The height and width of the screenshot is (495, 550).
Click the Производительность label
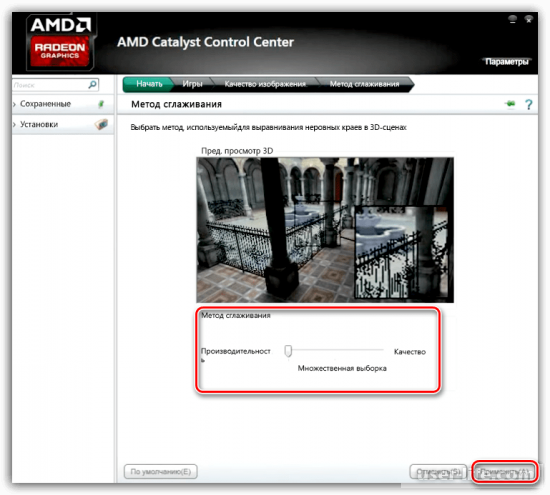235,354
